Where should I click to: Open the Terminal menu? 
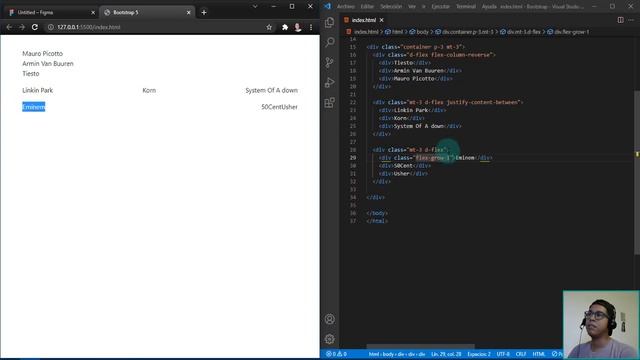click(466, 6)
